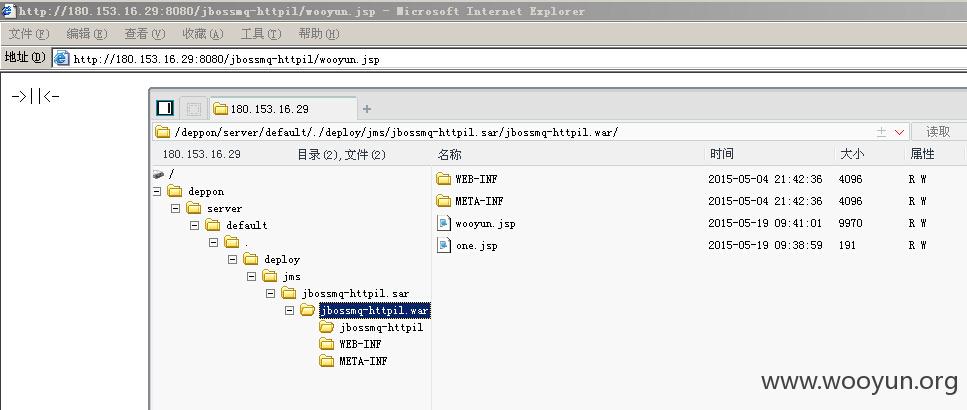
Task: Sort files by 时间 column header
Action: [x=722, y=154]
